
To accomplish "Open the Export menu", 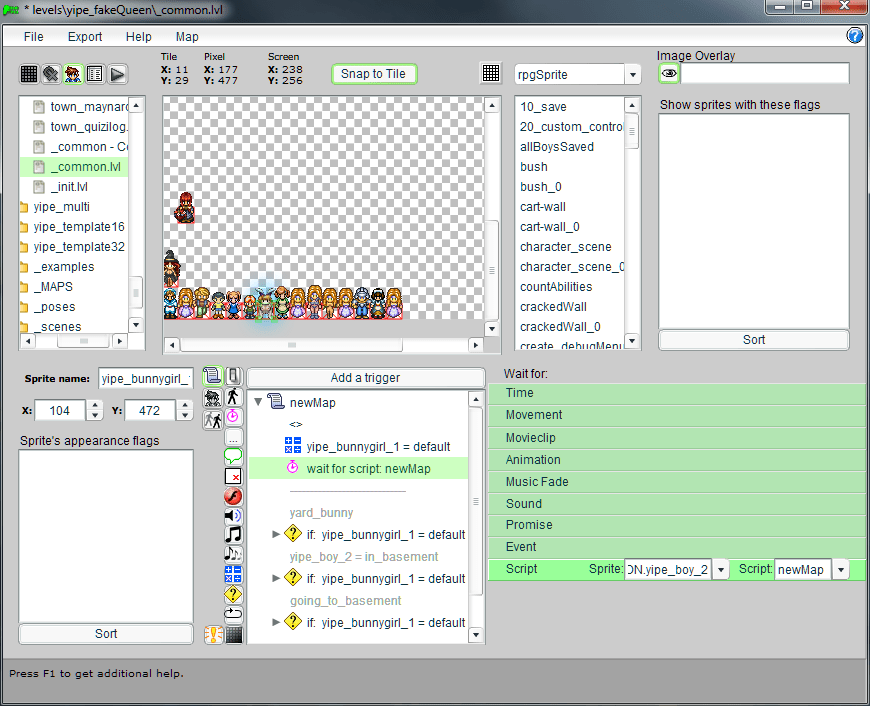I will coord(85,37).
